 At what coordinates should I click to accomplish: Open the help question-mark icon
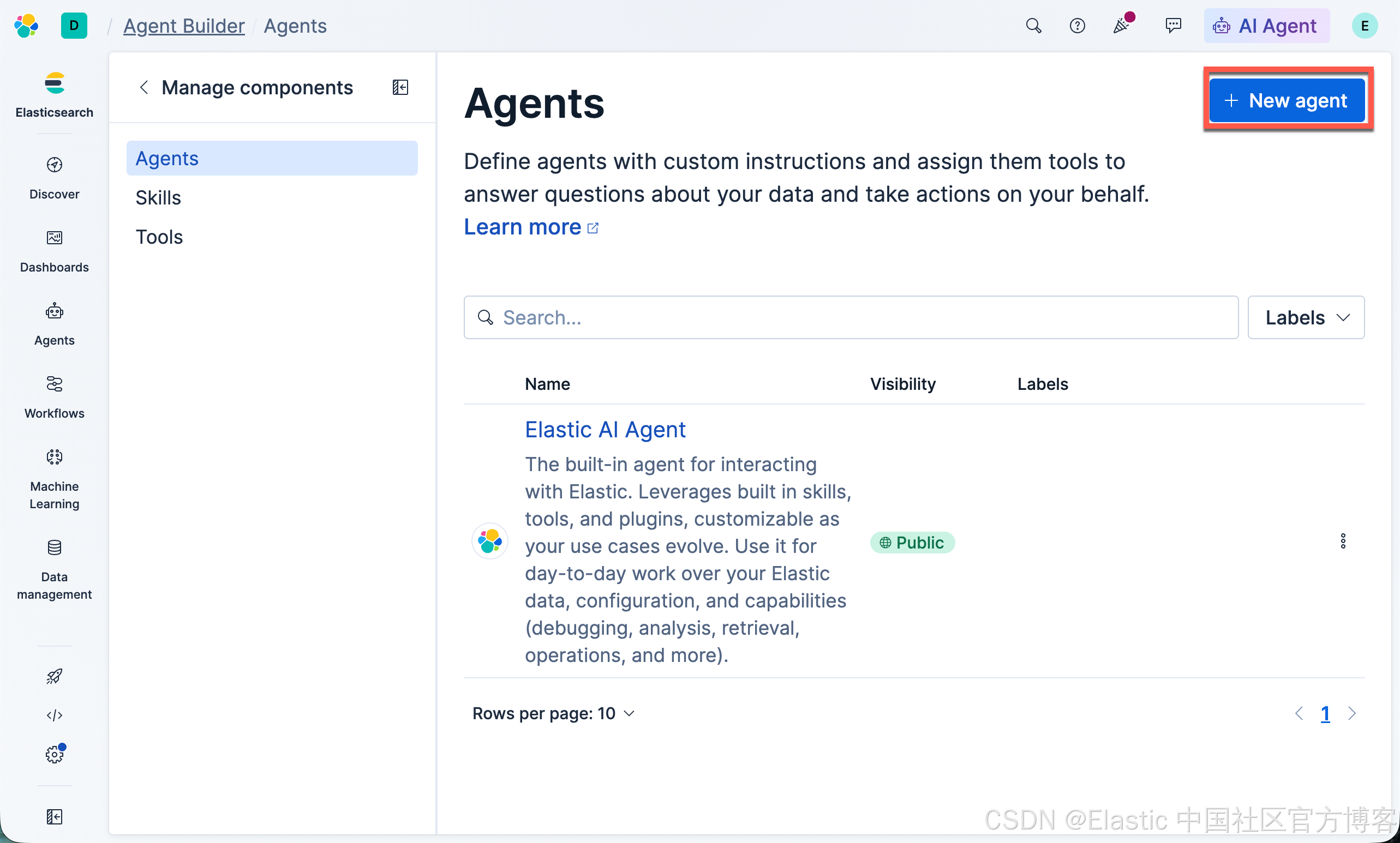pos(1076,26)
